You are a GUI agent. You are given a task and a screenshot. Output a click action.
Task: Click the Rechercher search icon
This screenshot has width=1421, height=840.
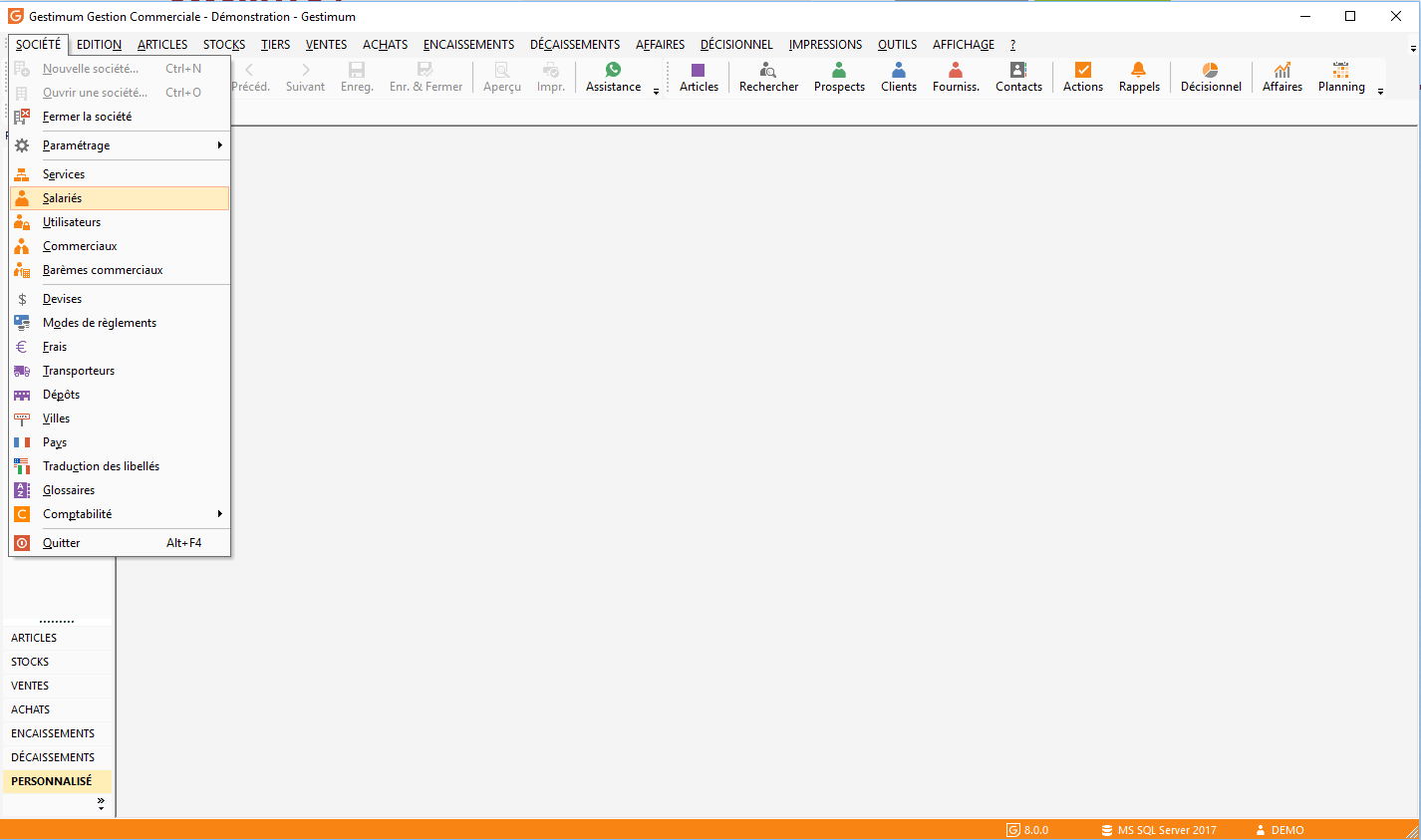click(x=768, y=70)
